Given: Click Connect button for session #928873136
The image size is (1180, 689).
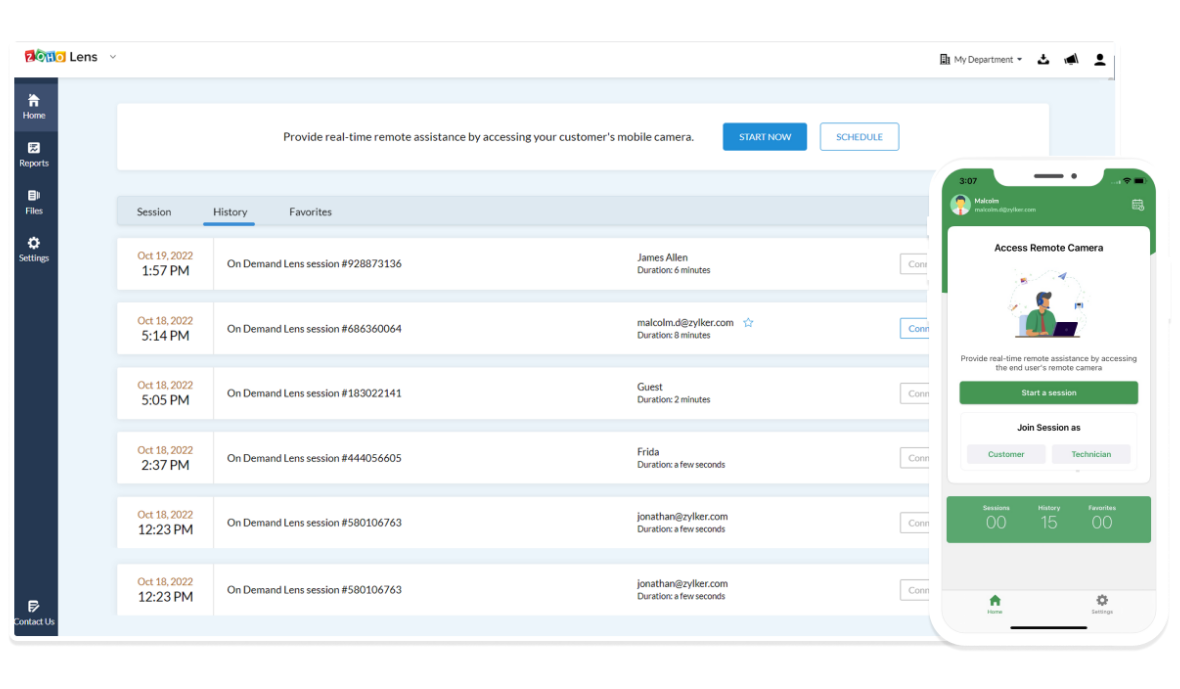Looking at the screenshot, I should (916, 264).
